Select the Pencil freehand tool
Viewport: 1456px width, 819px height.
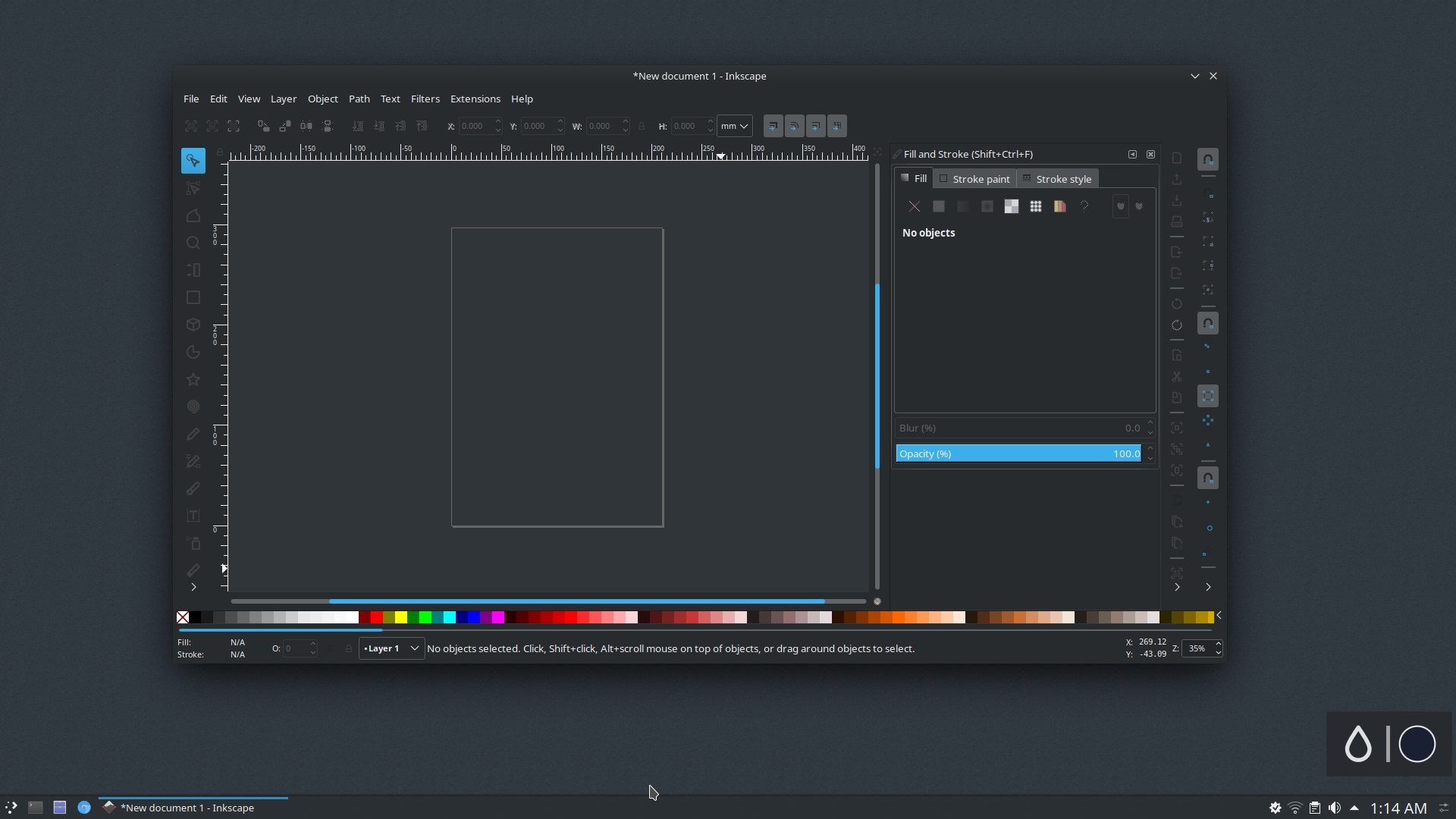(193, 434)
